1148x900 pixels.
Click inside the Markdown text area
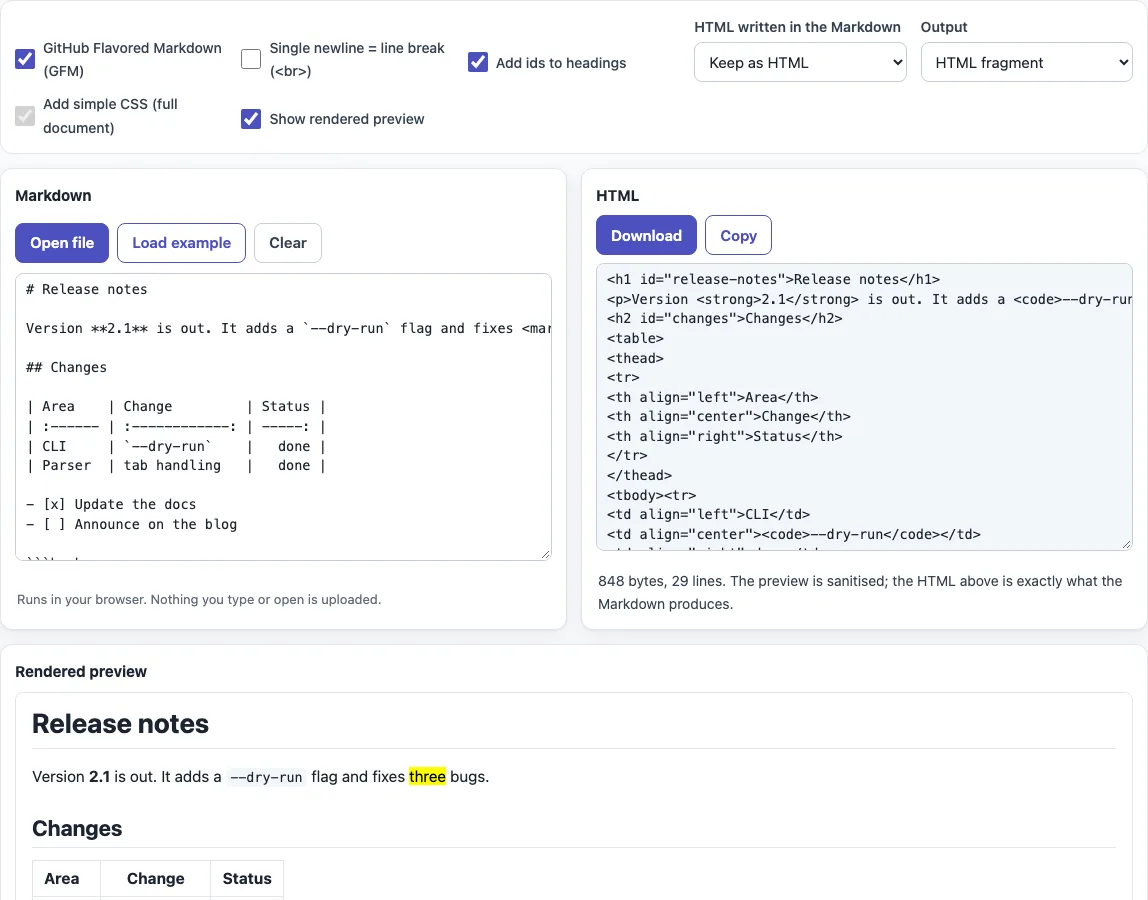point(283,417)
